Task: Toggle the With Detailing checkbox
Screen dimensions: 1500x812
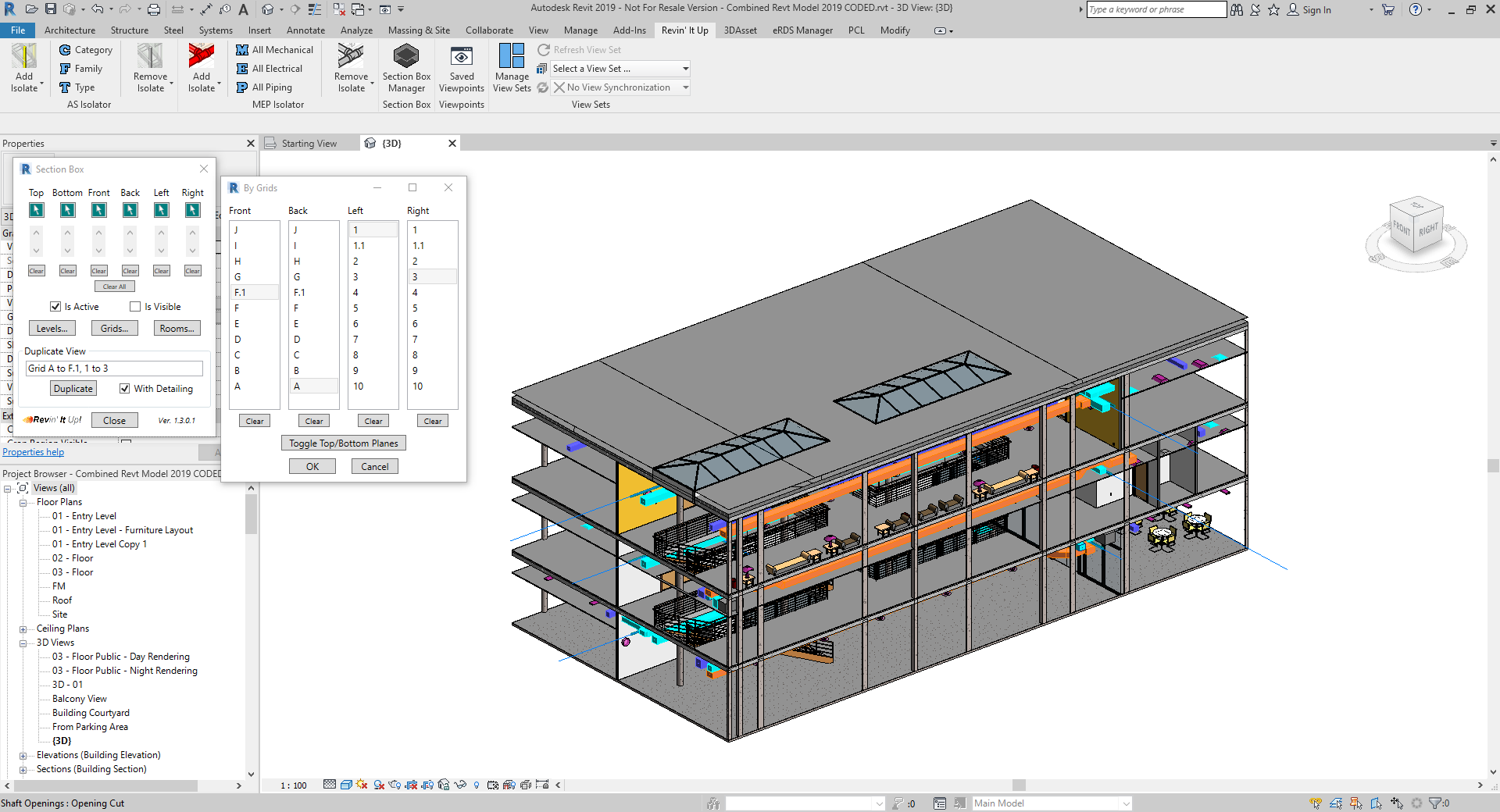Action: point(124,389)
